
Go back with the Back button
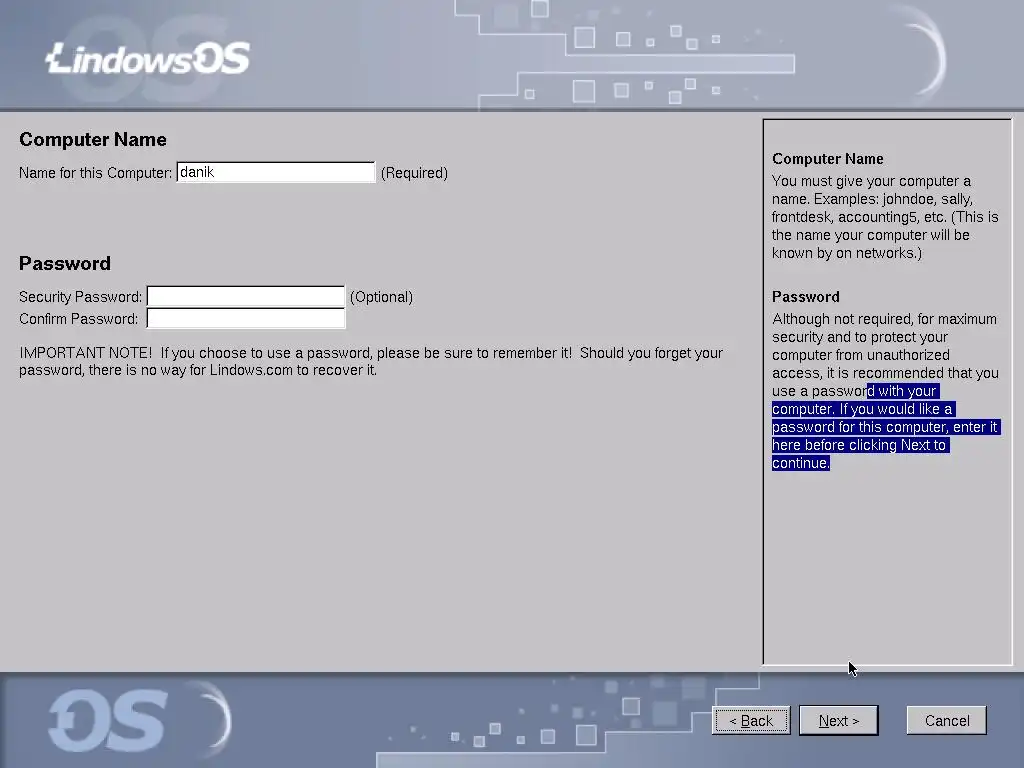tap(751, 720)
